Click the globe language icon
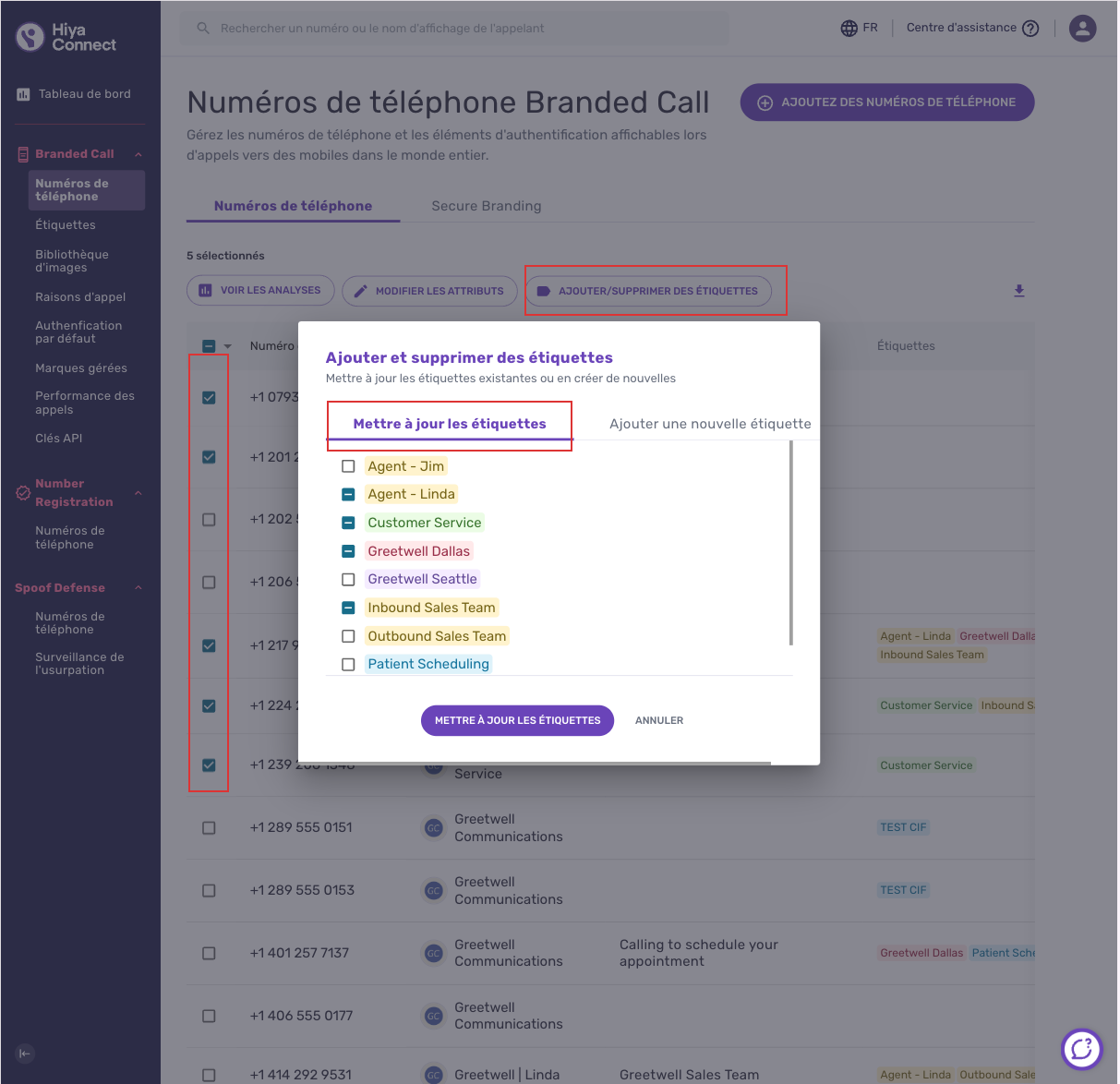Screen dimensions: 1120x1084 [849, 29]
